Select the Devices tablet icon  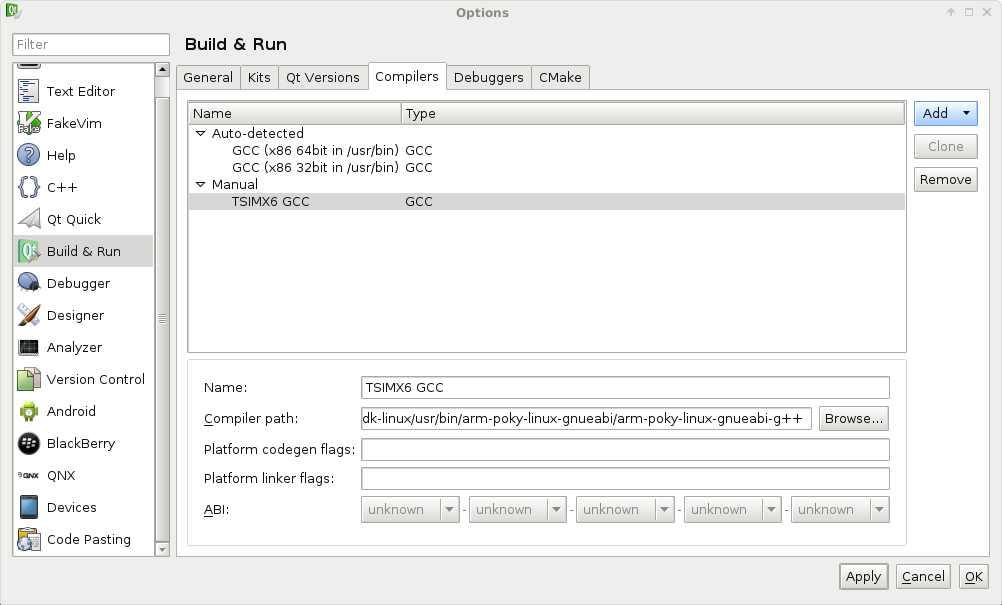(28, 507)
